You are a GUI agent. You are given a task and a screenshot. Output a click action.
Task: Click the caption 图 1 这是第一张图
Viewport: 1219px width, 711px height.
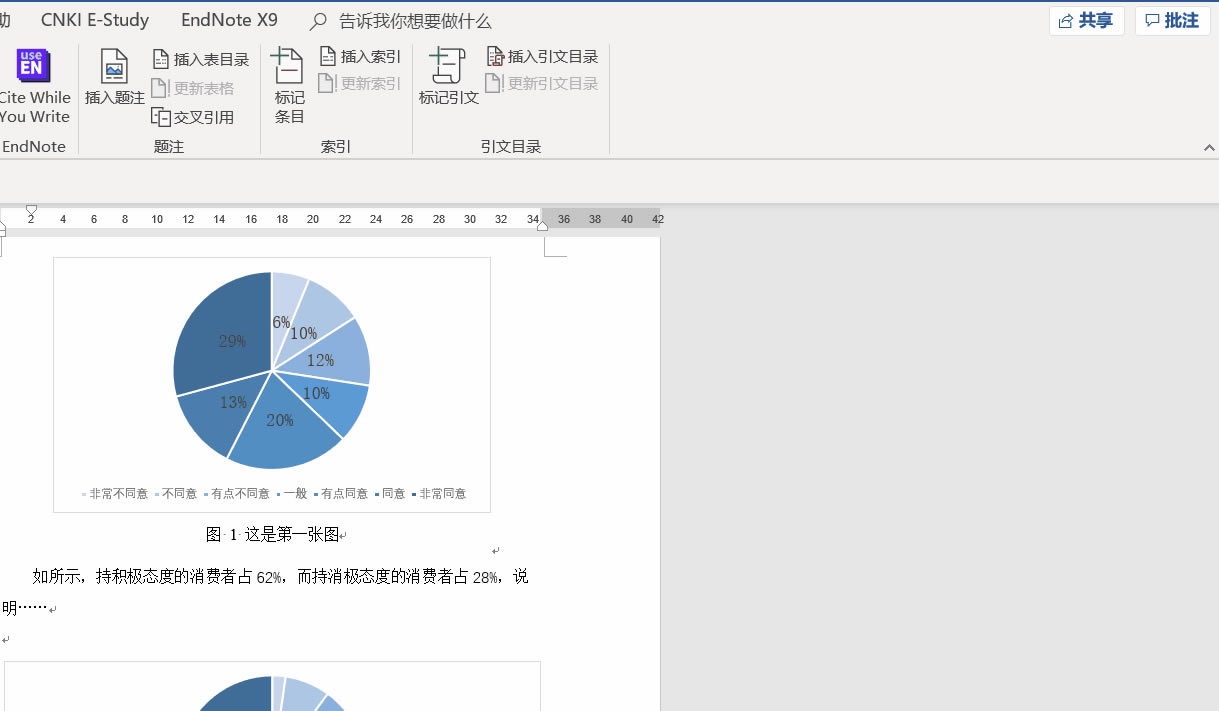271,534
